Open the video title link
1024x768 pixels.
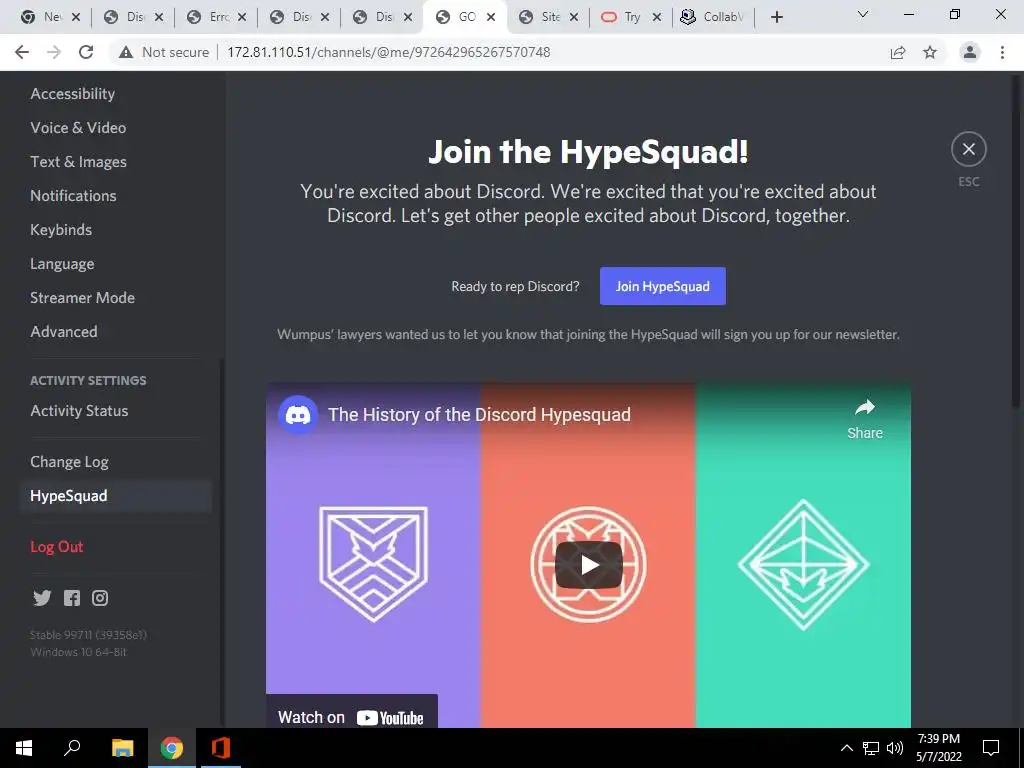coord(479,415)
